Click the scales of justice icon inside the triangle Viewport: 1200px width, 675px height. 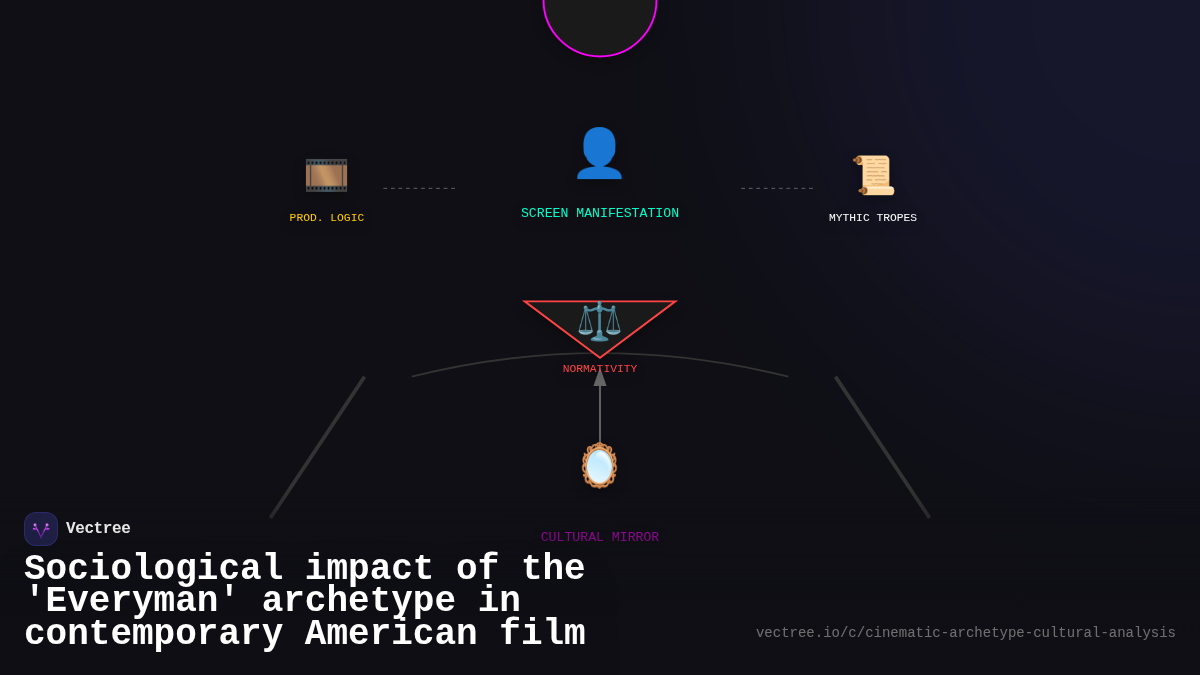[599, 322]
